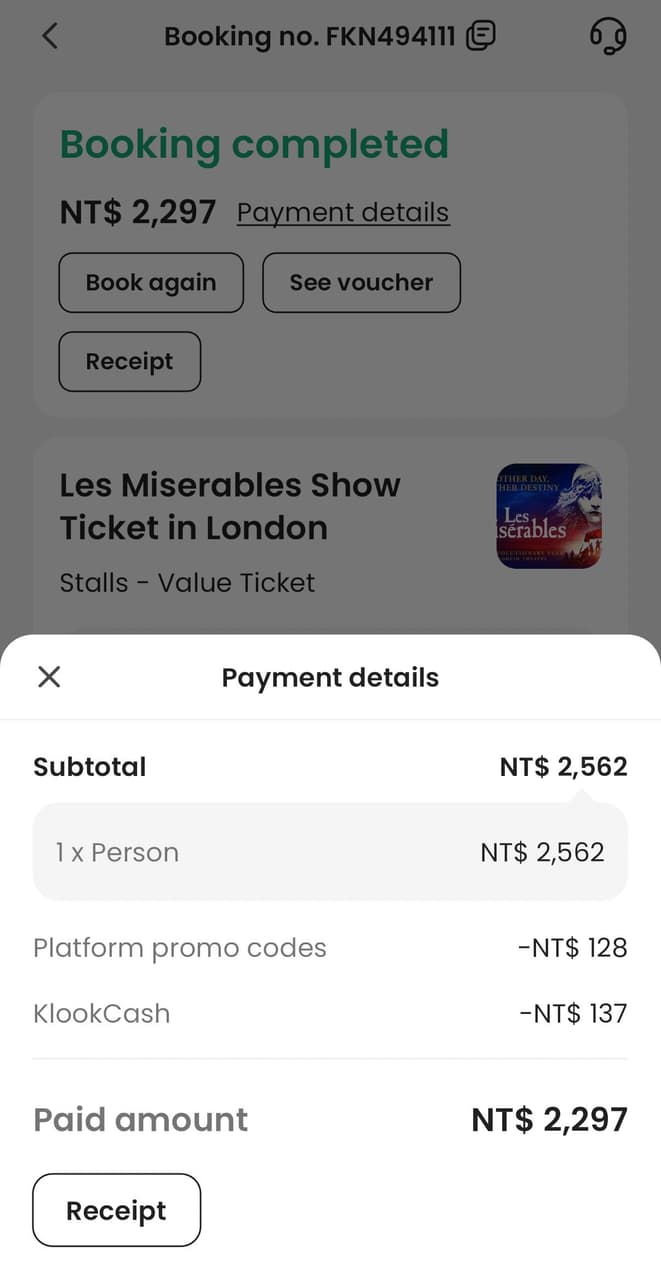Open customer support headset icon
The height and width of the screenshot is (1279, 661).
tap(608, 37)
